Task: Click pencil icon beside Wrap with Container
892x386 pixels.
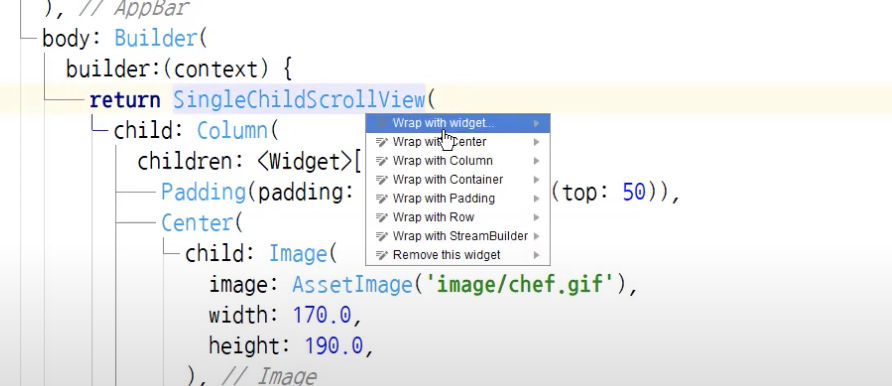Action: click(x=382, y=179)
